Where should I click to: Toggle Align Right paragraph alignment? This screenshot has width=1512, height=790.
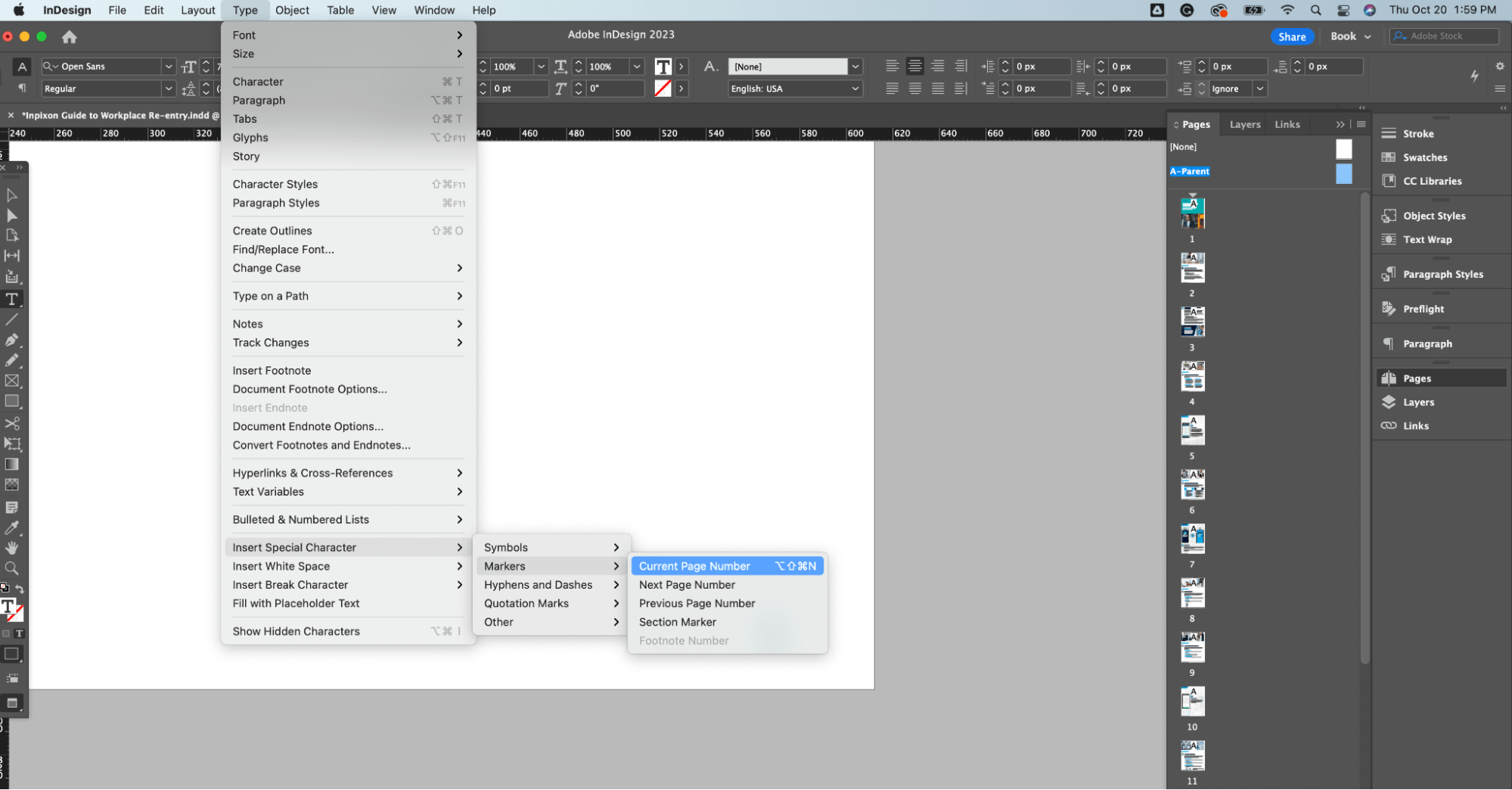click(938, 67)
